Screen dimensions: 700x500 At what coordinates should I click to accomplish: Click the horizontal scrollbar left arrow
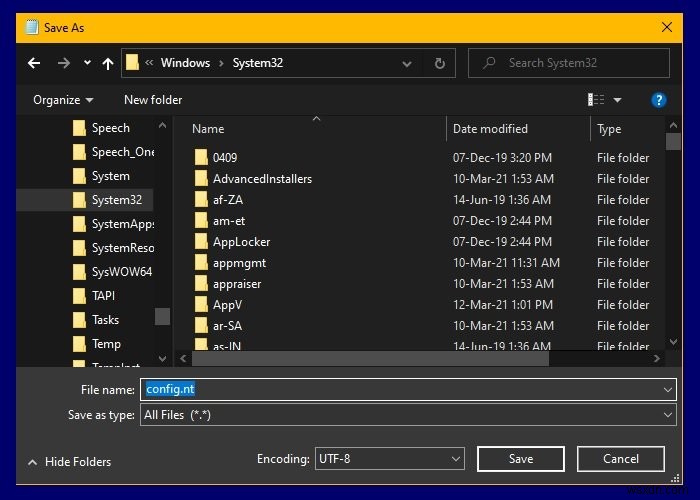(183, 358)
